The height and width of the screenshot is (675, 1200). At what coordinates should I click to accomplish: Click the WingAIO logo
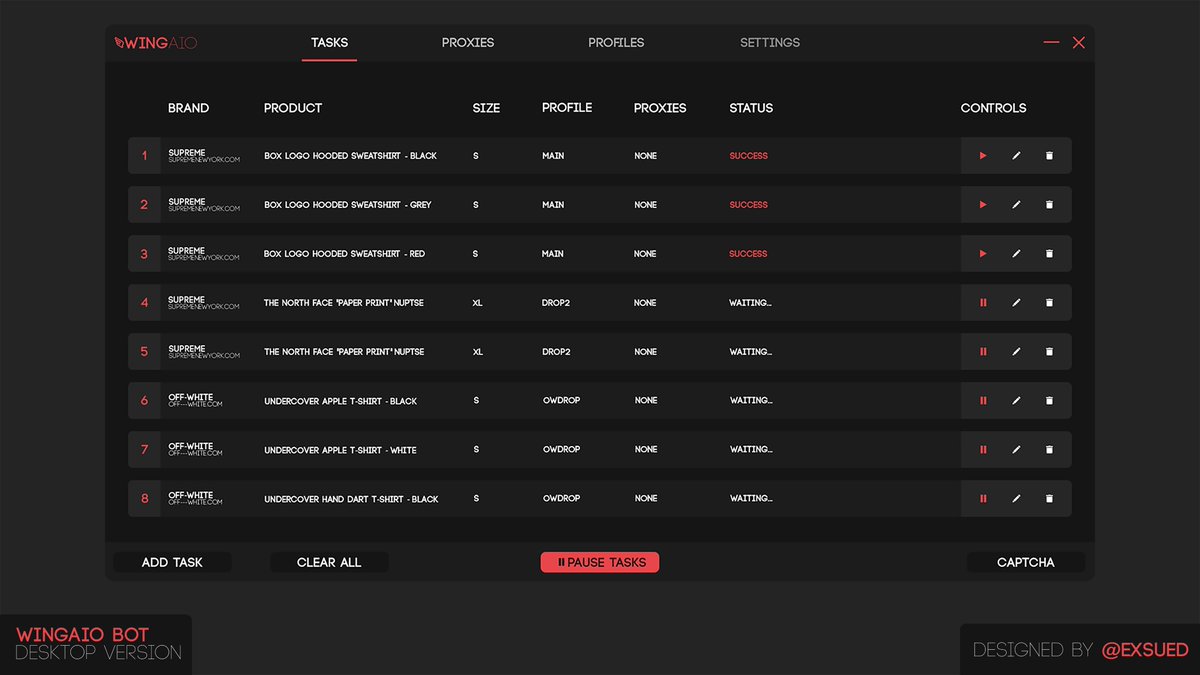156,43
